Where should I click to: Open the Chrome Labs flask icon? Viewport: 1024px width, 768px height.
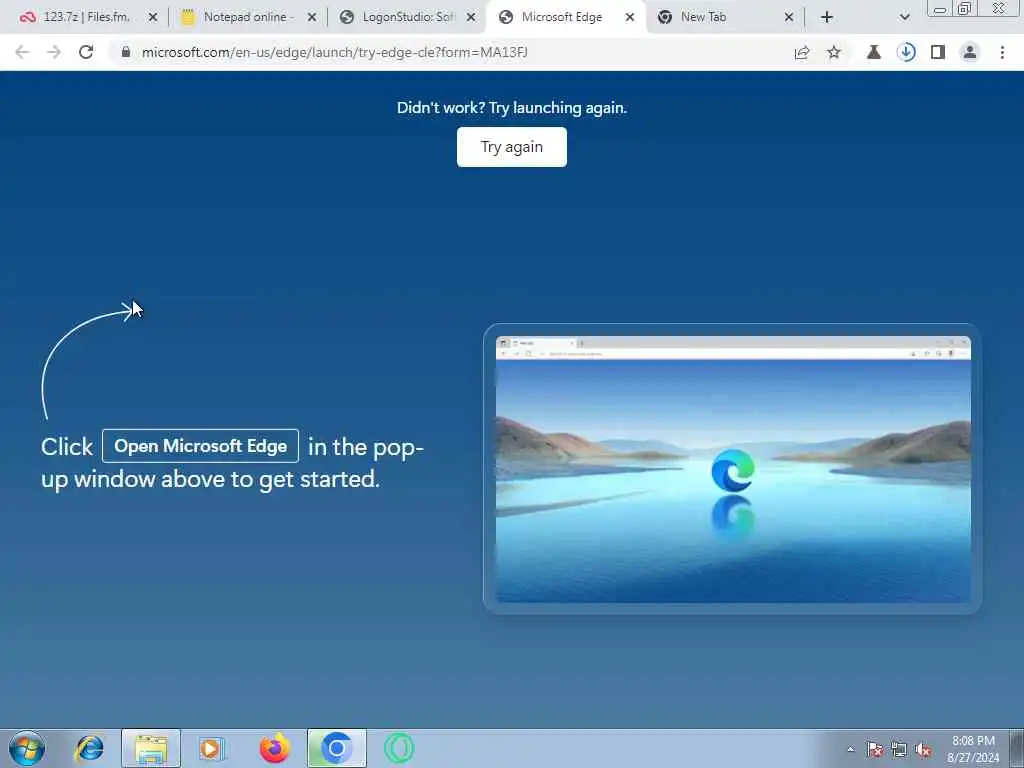point(874,52)
